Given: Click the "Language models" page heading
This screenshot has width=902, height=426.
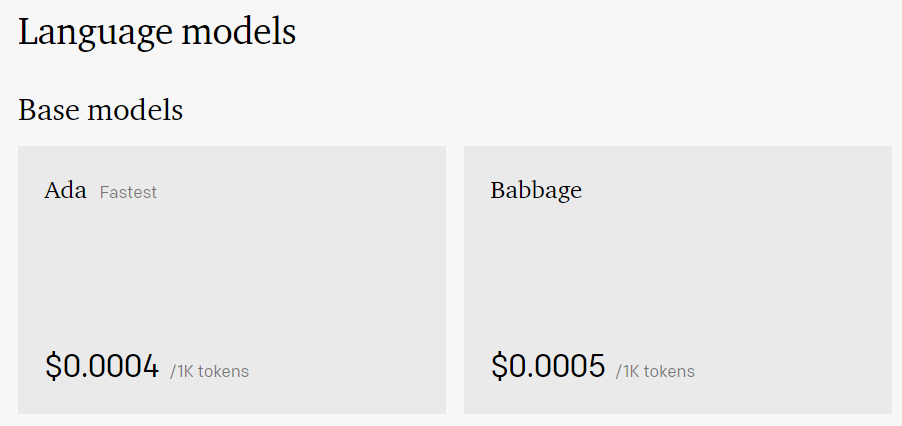Looking at the screenshot, I should 157,31.
